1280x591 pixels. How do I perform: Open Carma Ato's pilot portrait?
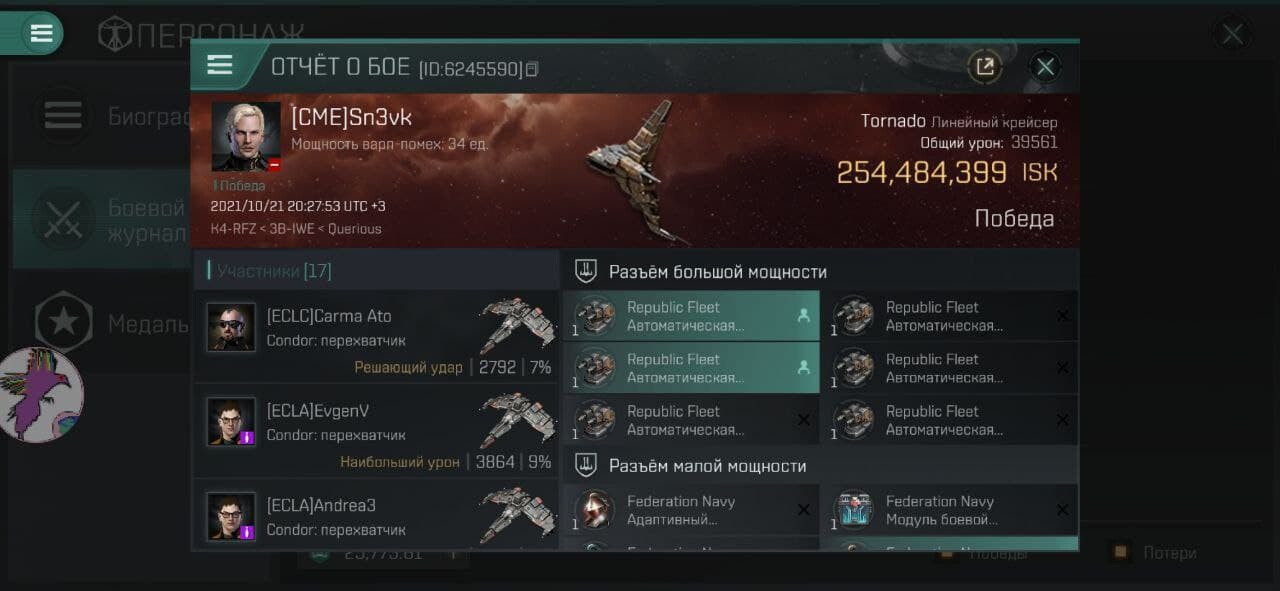click(x=231, y=328)
